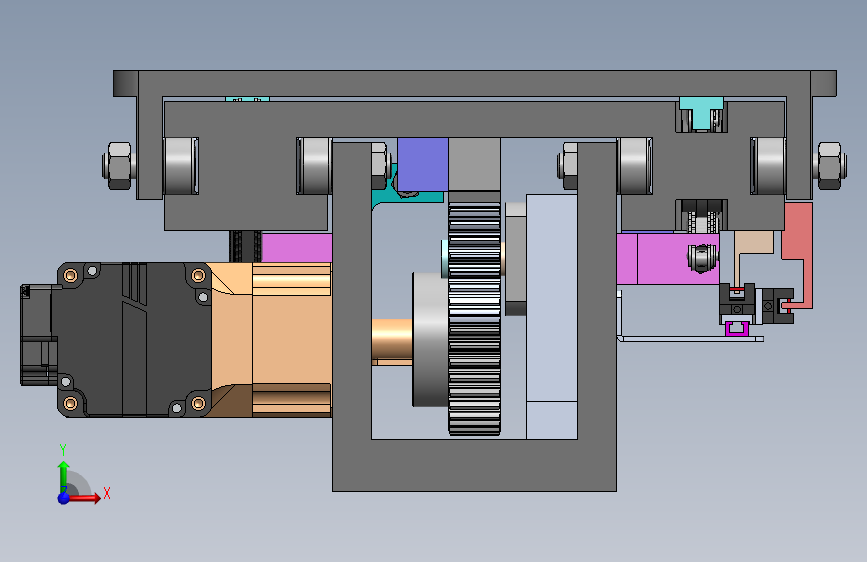Screen dimensions: 867x562
Task: Click the blue Z axis ball of the triad
Action: tap(64, 498)
